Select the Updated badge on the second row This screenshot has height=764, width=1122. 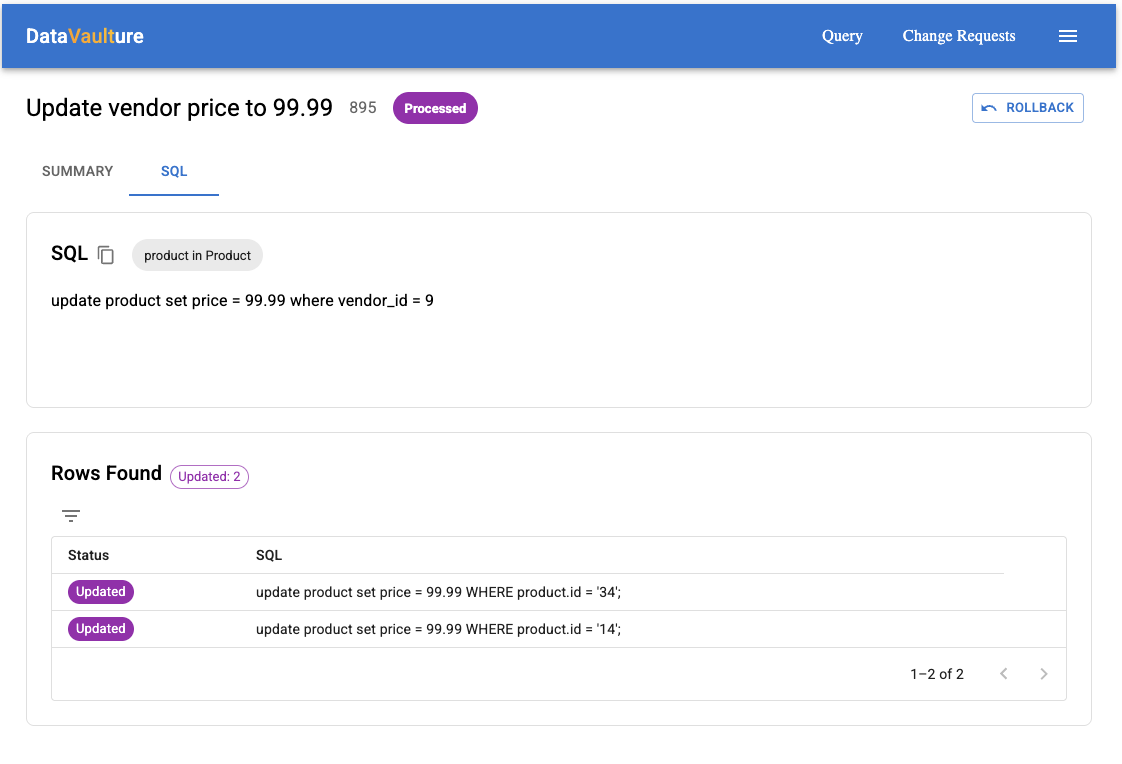pyautogui.click(x=100, y=628)
